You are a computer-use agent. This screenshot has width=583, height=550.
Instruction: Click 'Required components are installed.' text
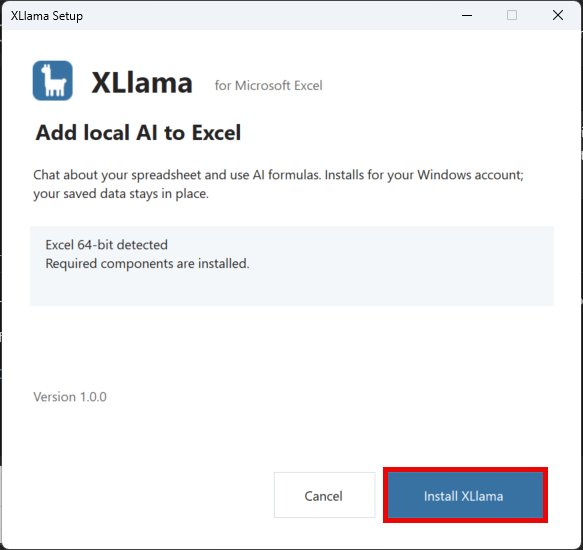point(147,264)
